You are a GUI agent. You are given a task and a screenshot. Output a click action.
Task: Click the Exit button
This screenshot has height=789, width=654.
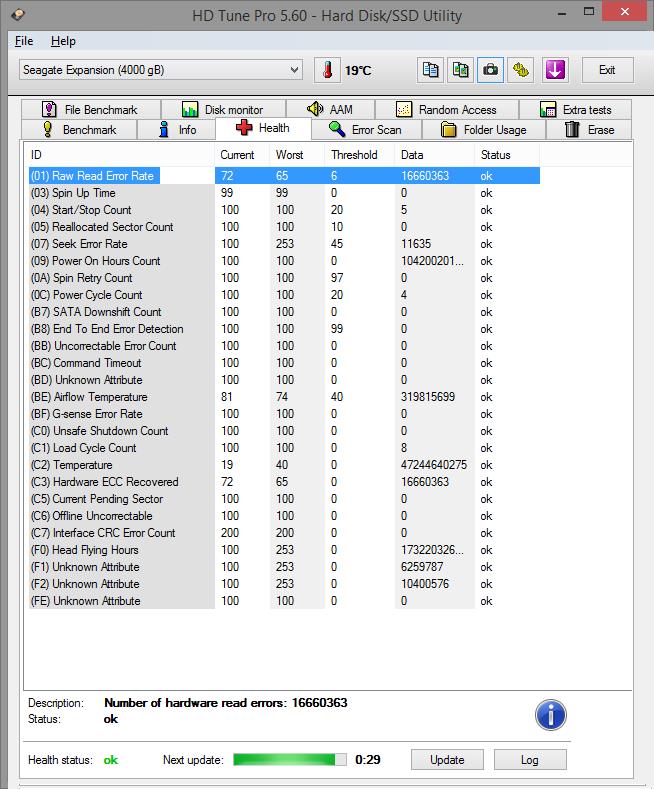coord(607,70)
